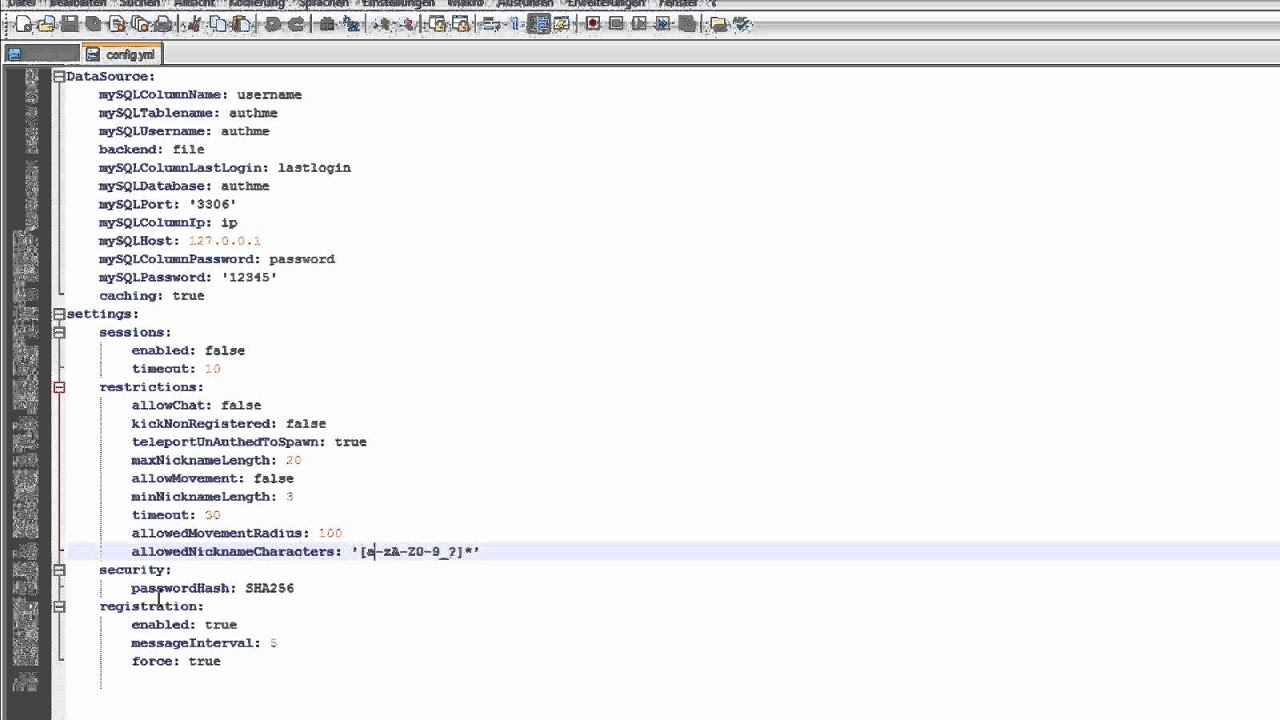Create a new file with the New icon
This screenshot has height=720, width=1280.
click(x=24, y=24)
